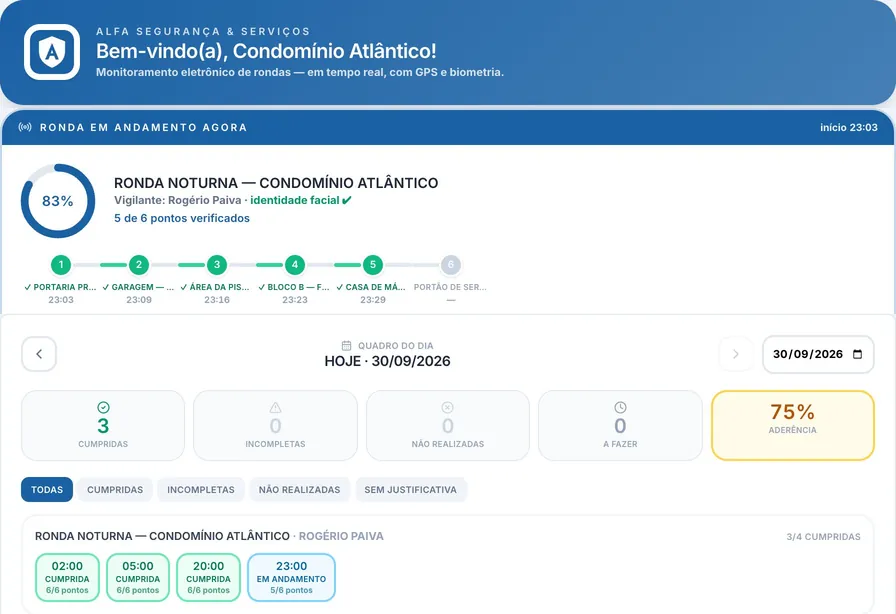
Task: Click the Alfa Segurança shield logo
Action: coord(52,52)
